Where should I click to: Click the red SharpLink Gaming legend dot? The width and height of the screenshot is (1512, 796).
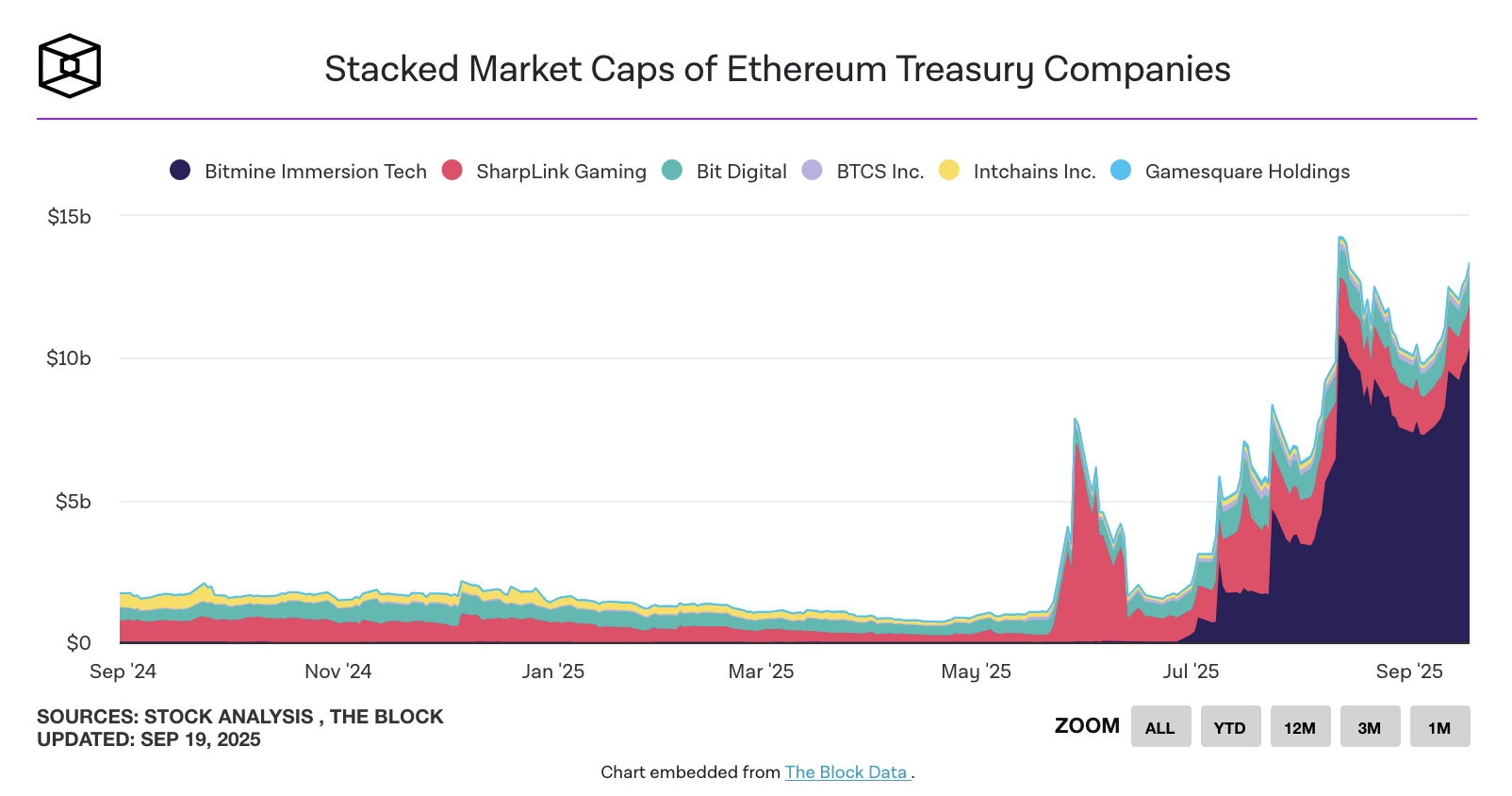pos(453,171)
